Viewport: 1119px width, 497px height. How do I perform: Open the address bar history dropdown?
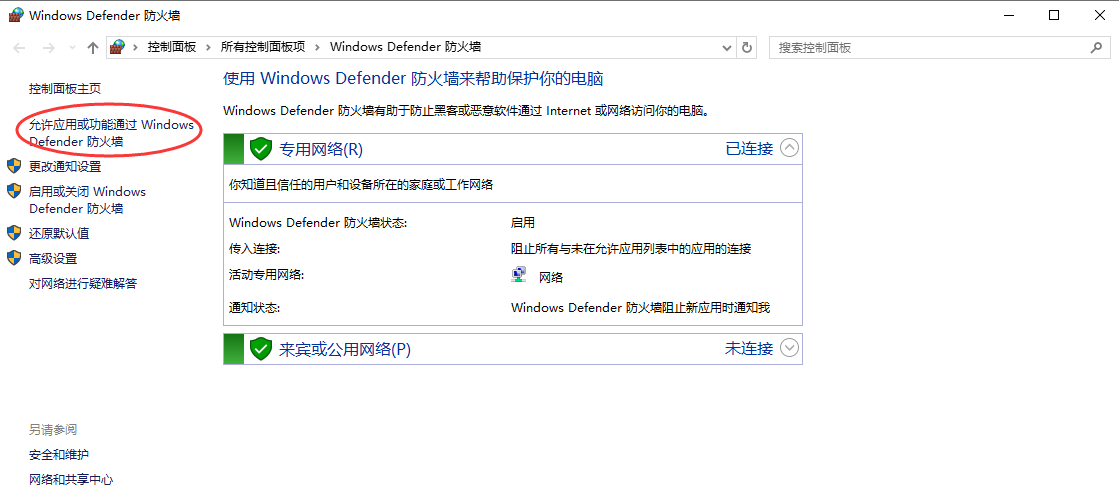(727, 47)
